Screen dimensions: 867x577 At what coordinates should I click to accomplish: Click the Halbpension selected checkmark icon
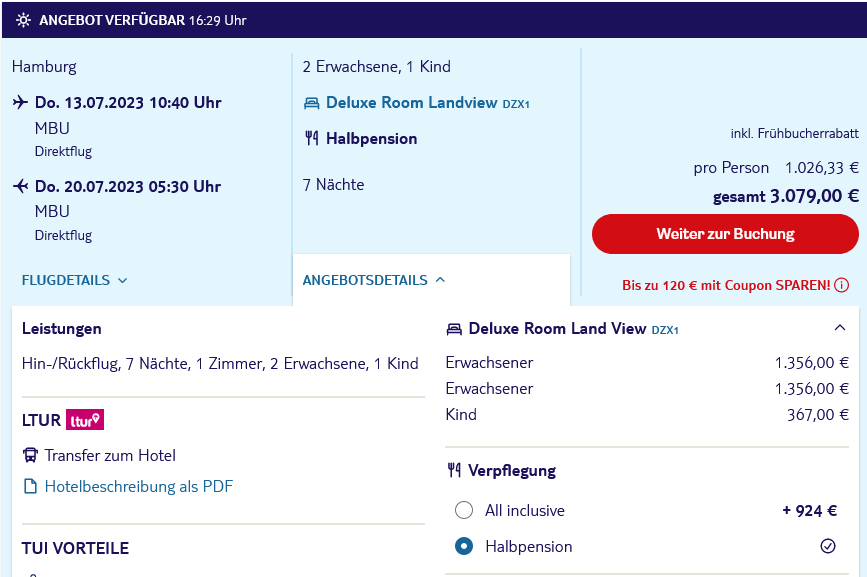click(x=828, y=547)
